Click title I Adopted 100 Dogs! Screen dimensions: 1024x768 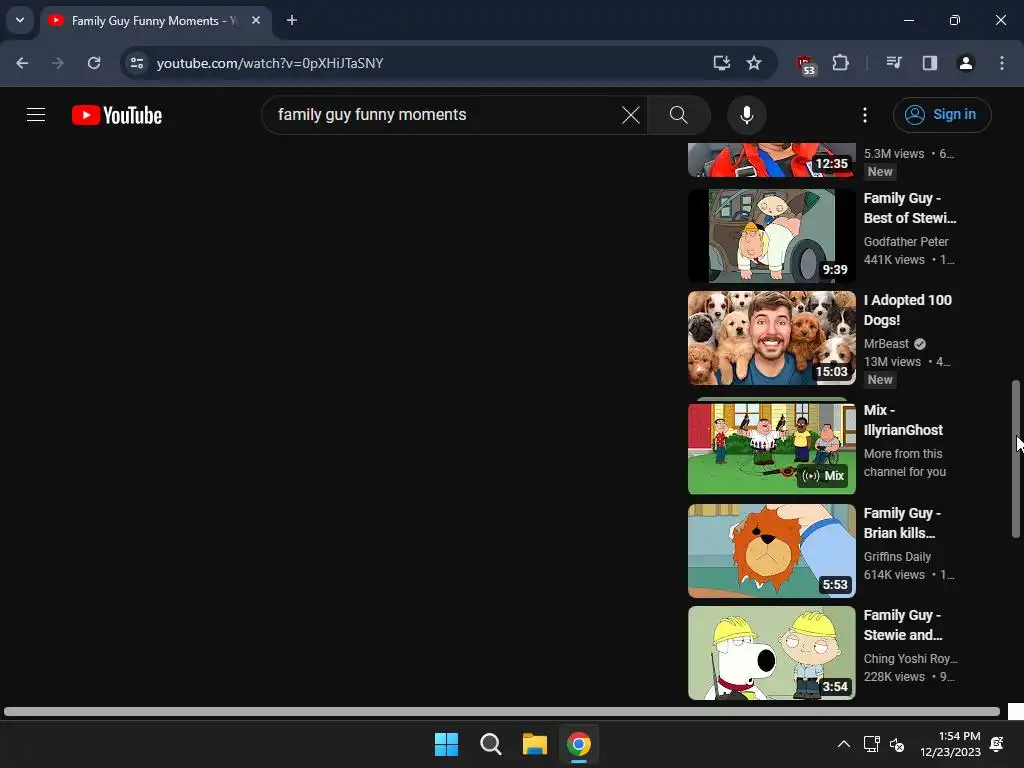point(908,310)
